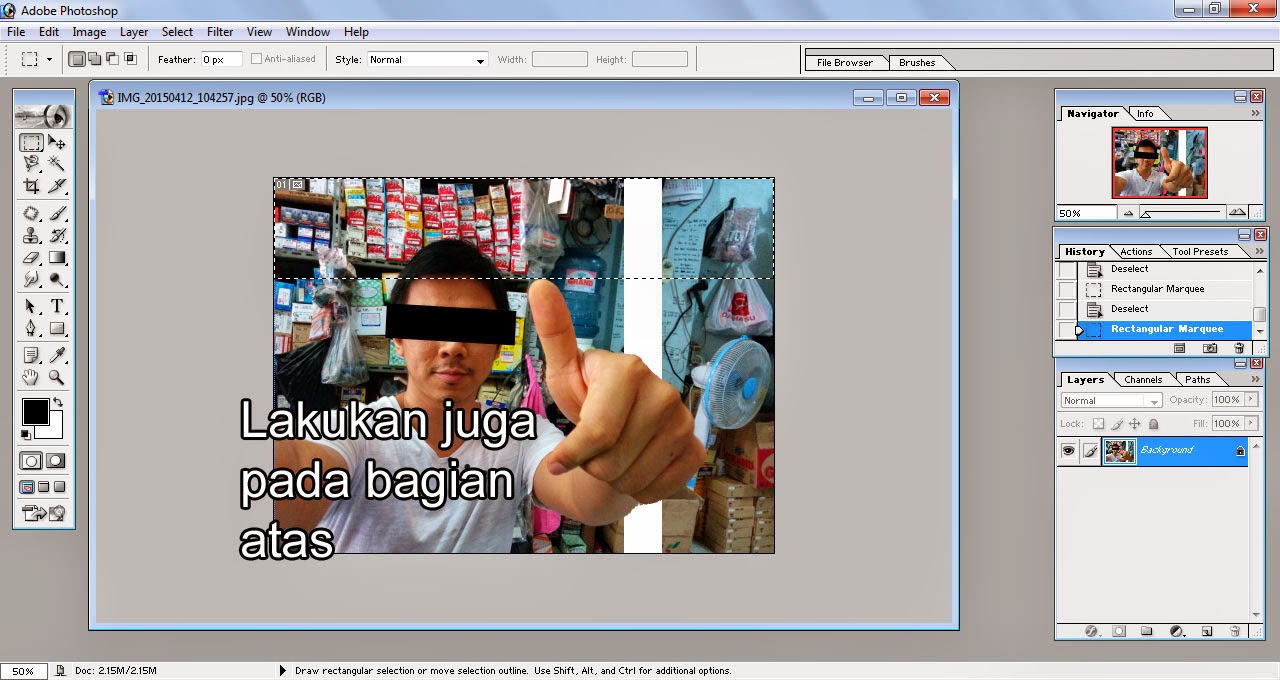Select the Brush tool

click(57, 214)
